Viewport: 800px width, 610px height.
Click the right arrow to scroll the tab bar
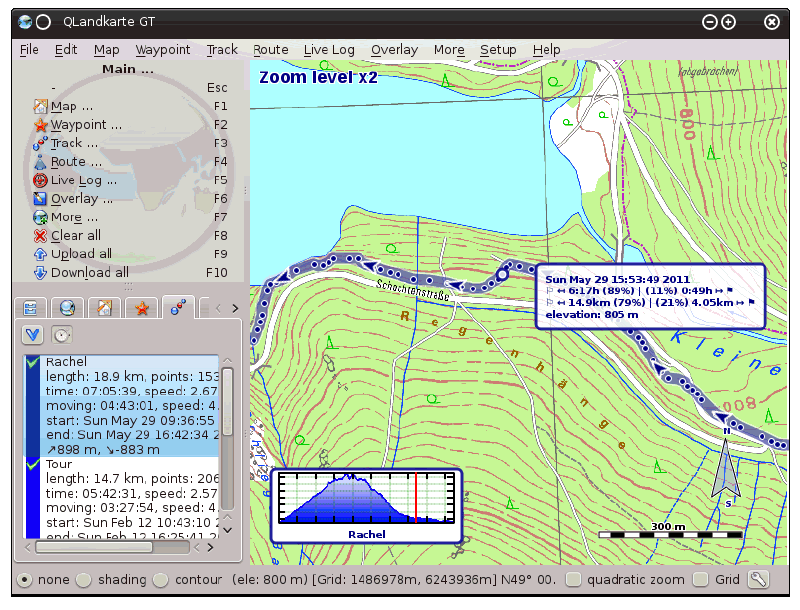click(x=234, y=307)
